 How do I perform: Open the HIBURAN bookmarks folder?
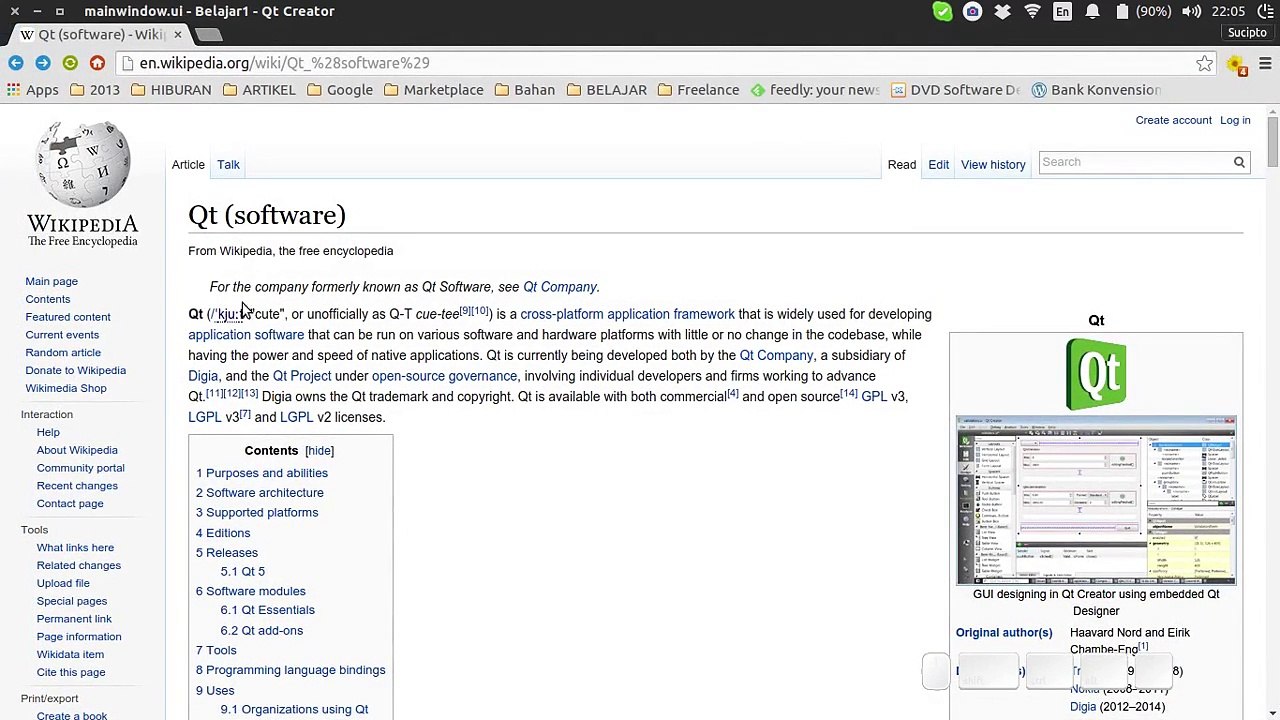coord(170,90)
